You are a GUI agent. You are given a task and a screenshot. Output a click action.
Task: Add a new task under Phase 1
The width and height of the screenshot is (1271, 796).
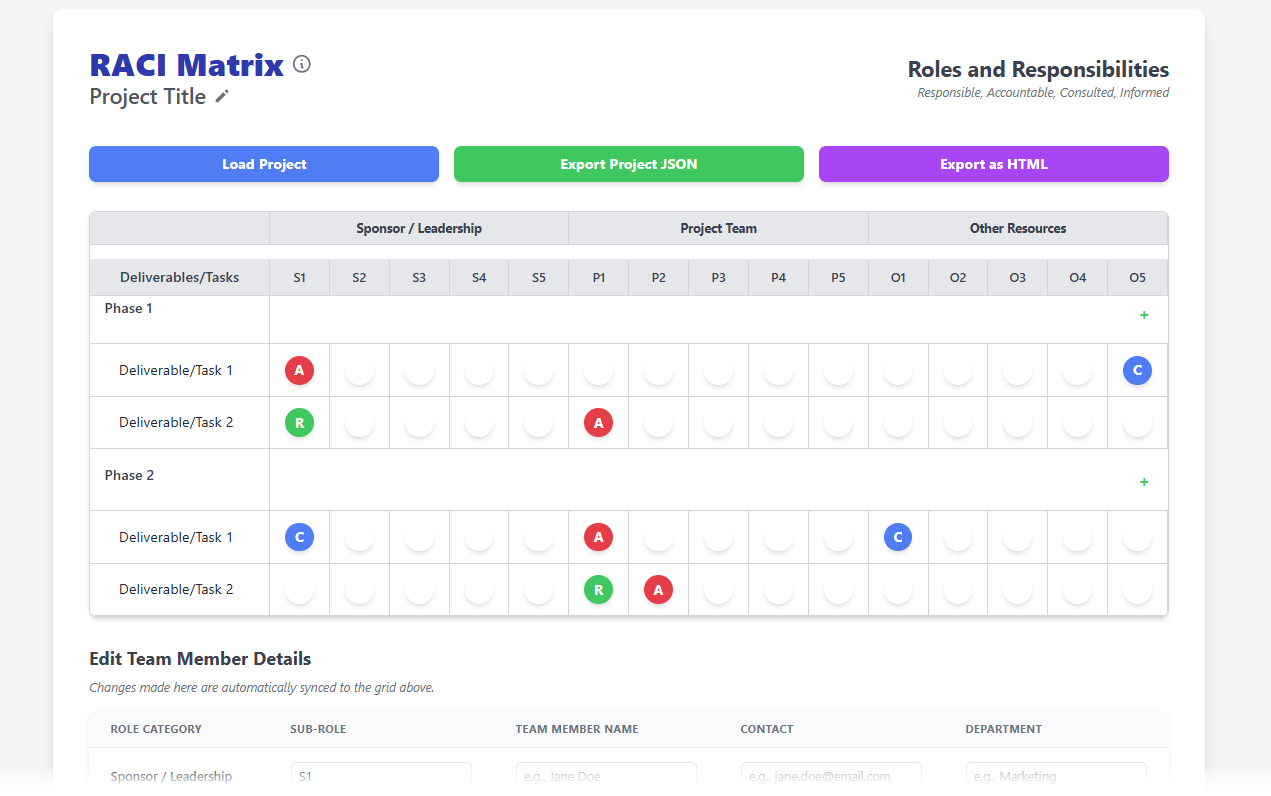coord(1144,314)
